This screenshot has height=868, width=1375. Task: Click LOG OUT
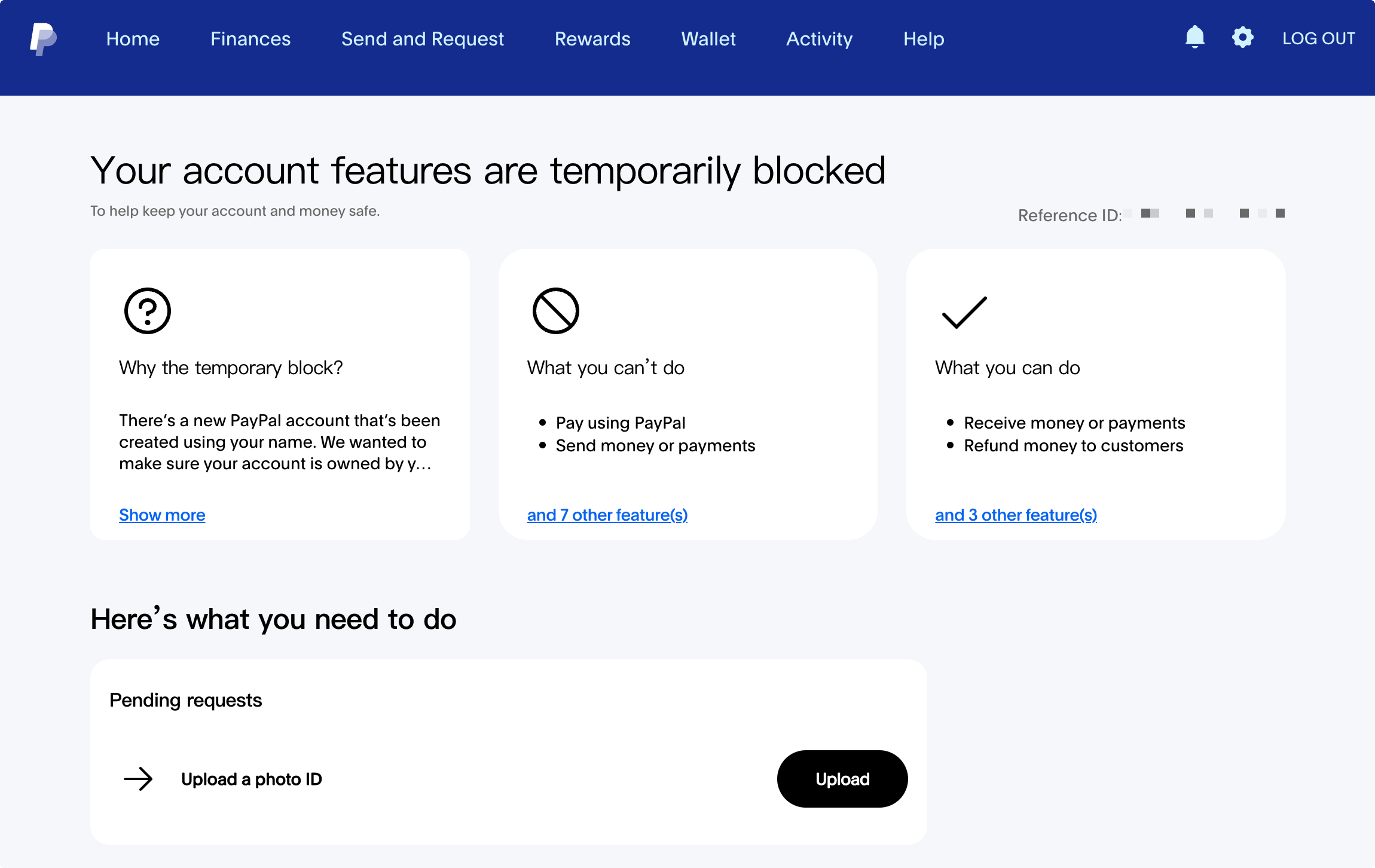pyautogui.click(x=1319, y=39)
